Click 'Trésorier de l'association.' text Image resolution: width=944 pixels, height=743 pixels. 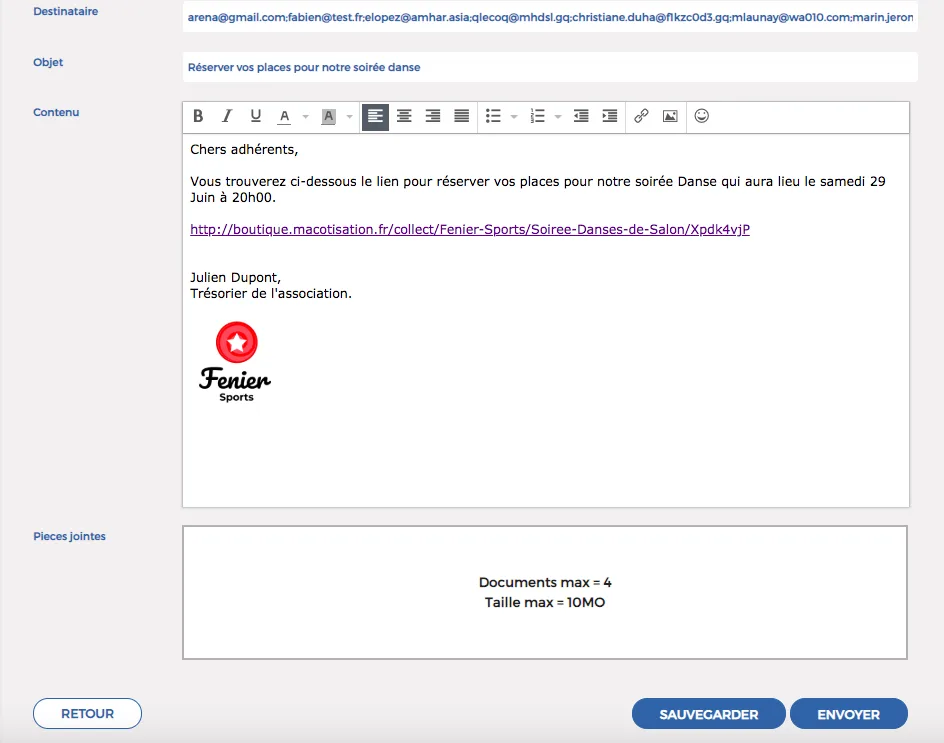pyautogui.click(x=271, y=294)
